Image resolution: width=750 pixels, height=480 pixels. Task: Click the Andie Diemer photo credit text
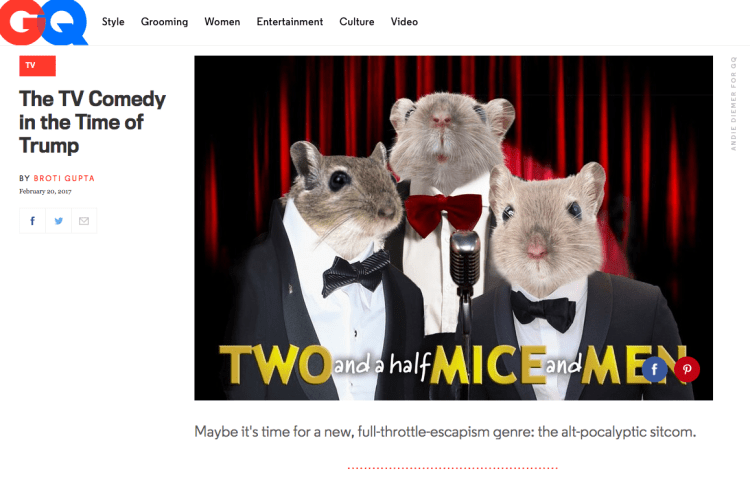(x=733, y=103)
